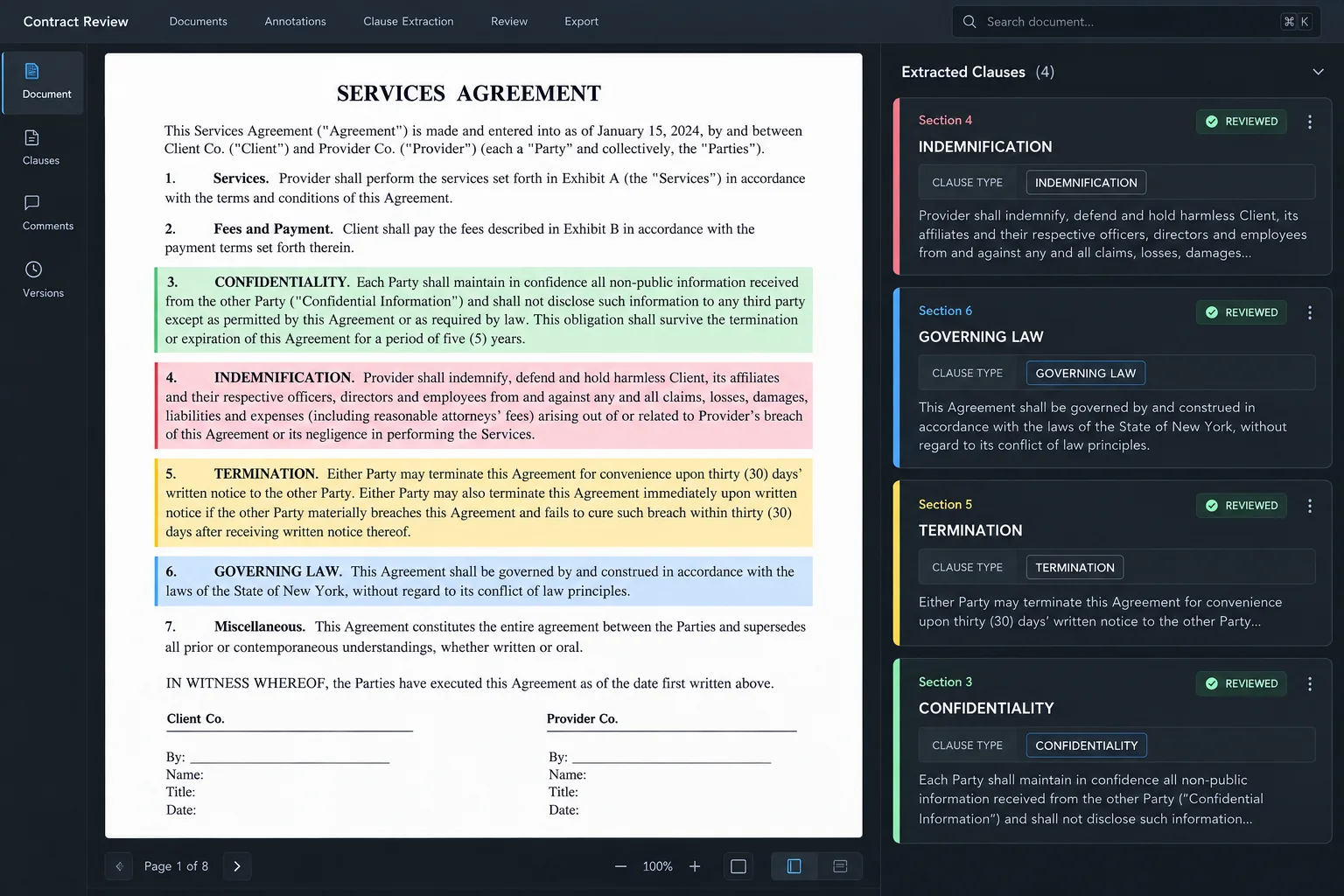Switch to single page view mode

[738, 866]
